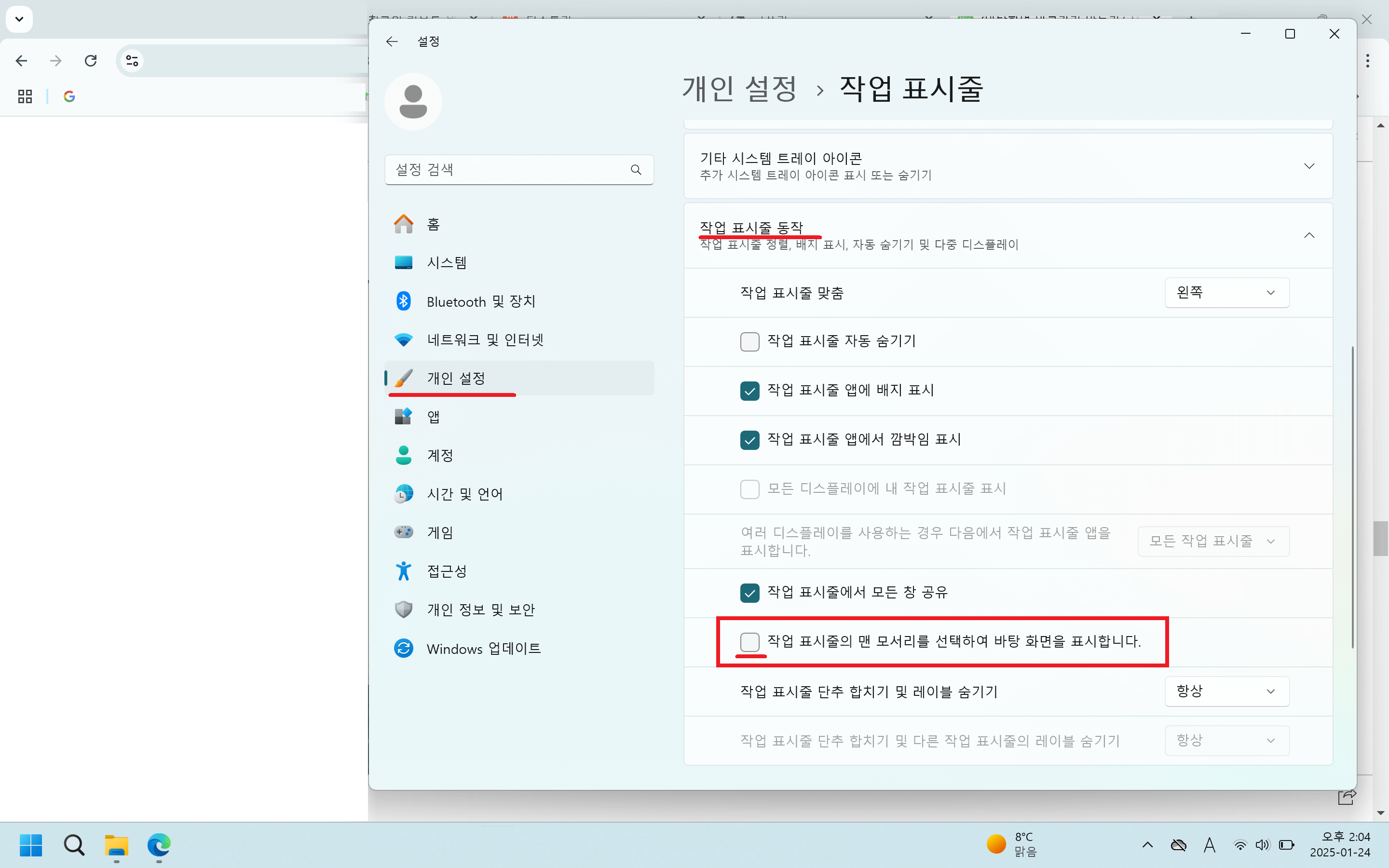Click the weather display showing 8°C
1389x868 pixels.
point(1011,845)
